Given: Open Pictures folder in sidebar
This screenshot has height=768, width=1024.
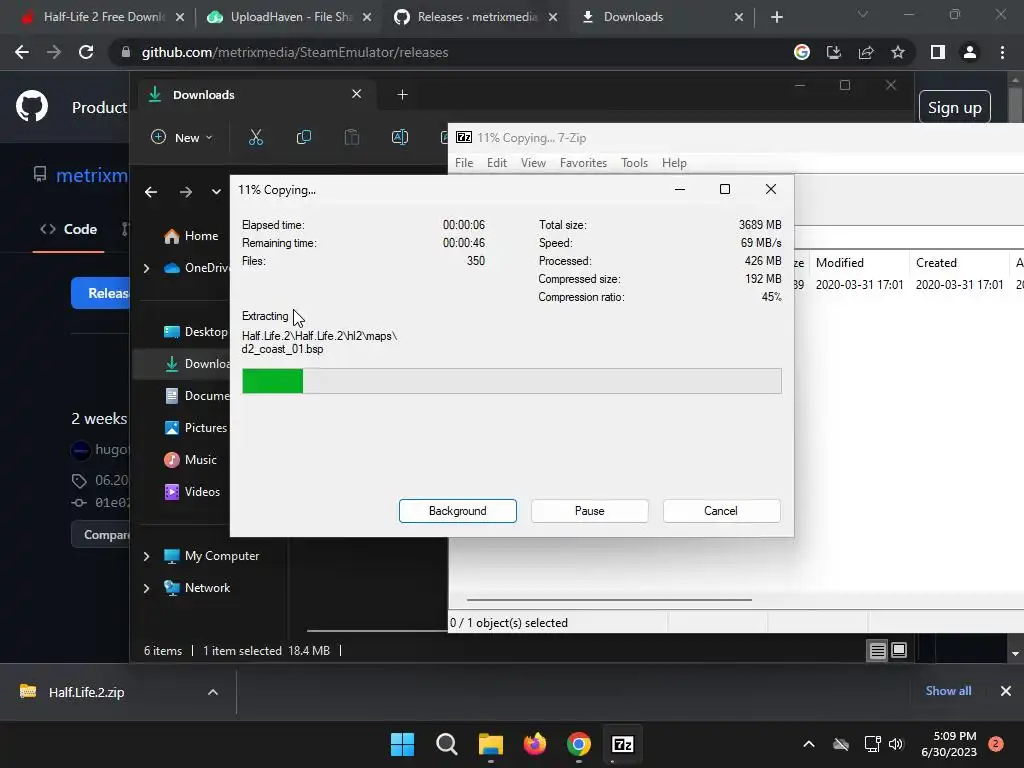Looking at the screenshot, I should (x=195, y=428).
